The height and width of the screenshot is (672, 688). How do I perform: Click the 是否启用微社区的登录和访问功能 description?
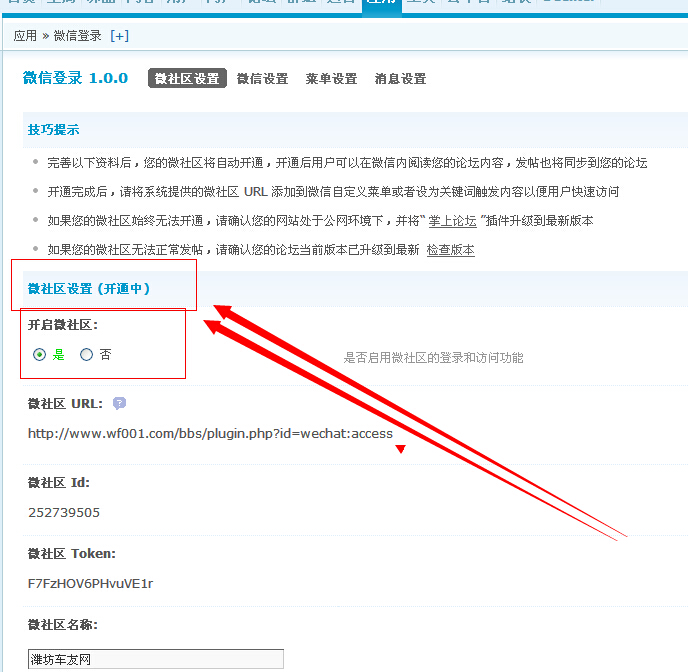[434, 357]
